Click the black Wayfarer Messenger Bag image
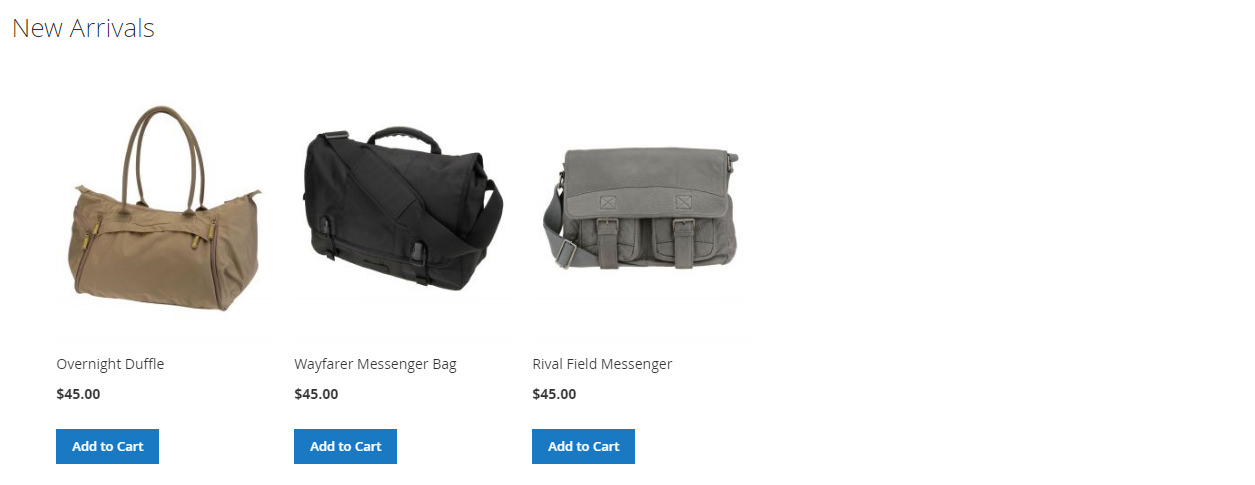 [x=402, y=208]
